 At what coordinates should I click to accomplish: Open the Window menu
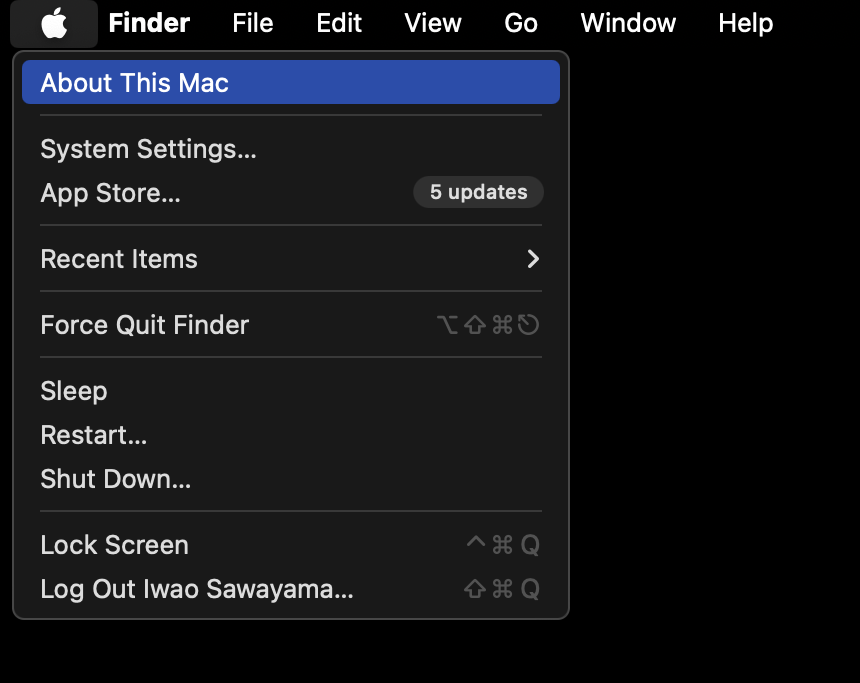point(628,23)
